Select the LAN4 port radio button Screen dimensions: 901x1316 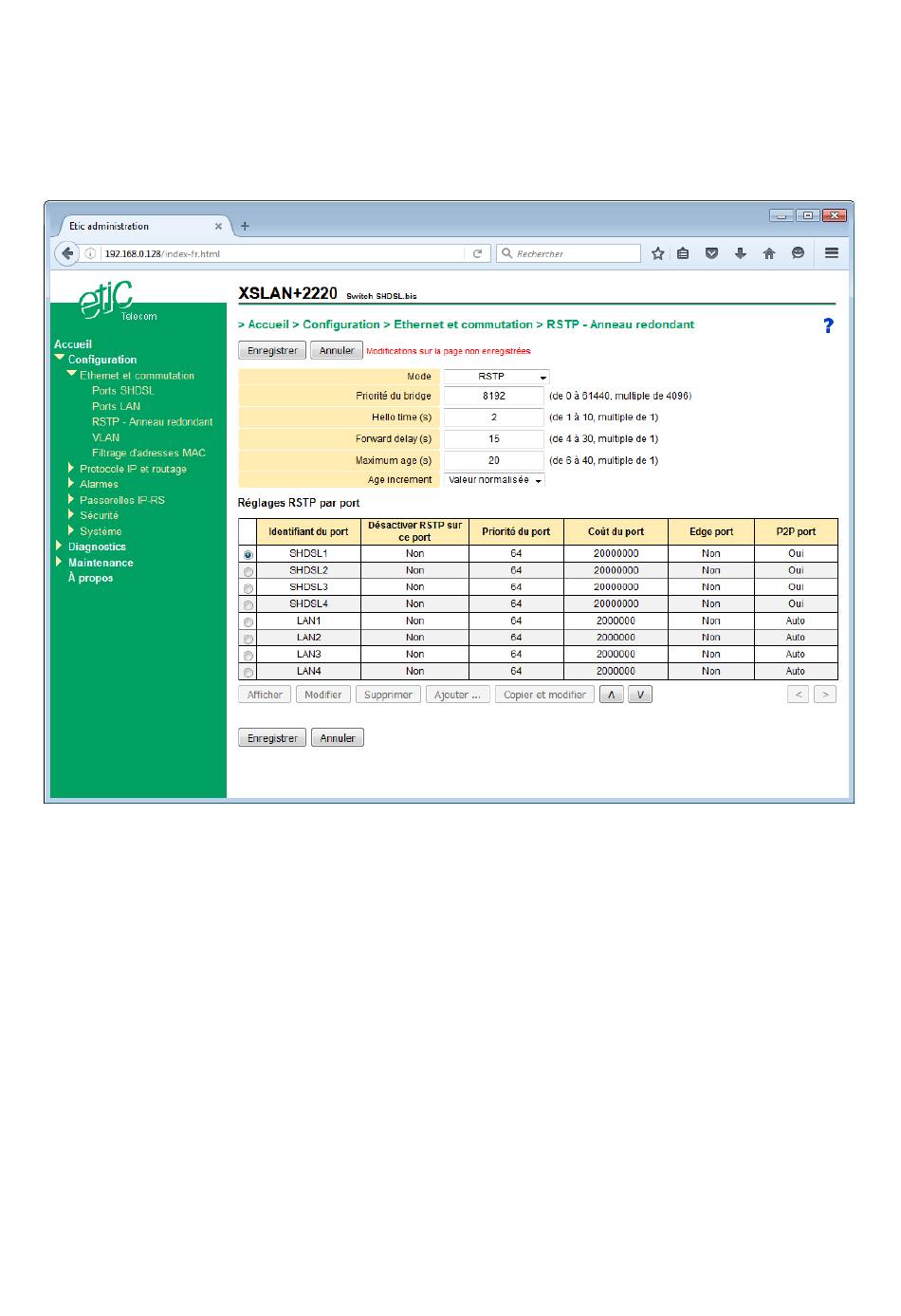pyautogui.click(x=248, y=673)
